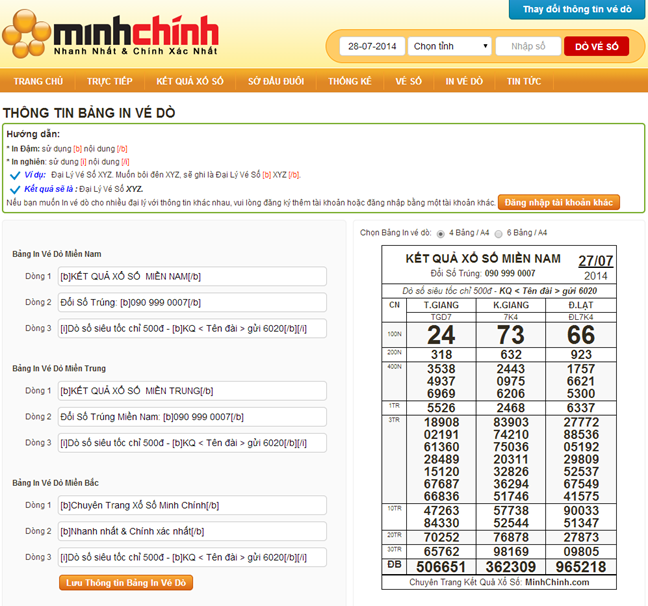The height and width of the screenshot is (606, 648).
Task: Click the date field 28-07-2014
Action: [x=372, y=46]
